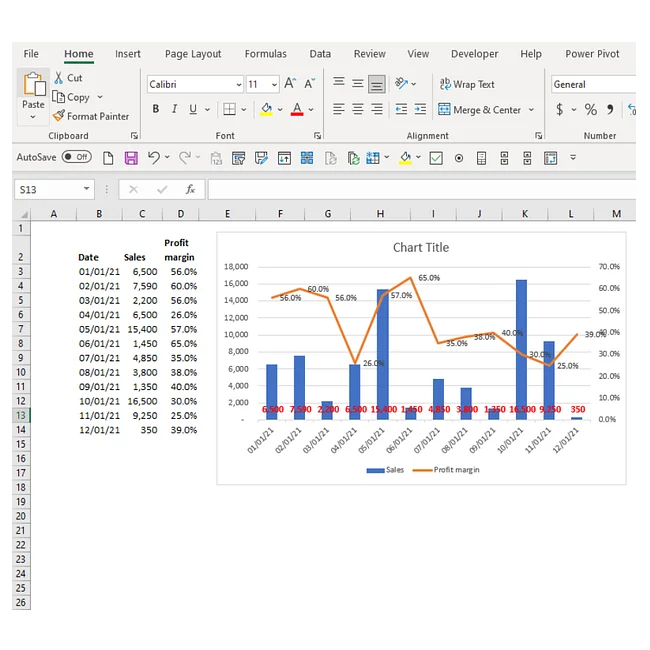Click the Chart Title text
Screen dimensions: 650x650
coord(421,247)
